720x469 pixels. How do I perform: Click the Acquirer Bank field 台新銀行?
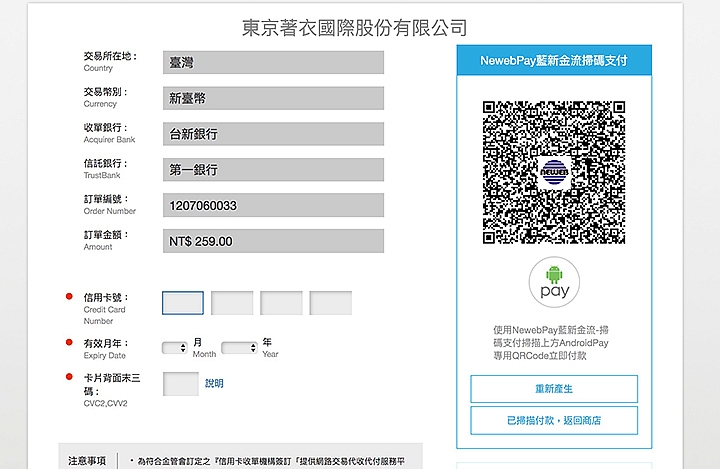(273, 134)
